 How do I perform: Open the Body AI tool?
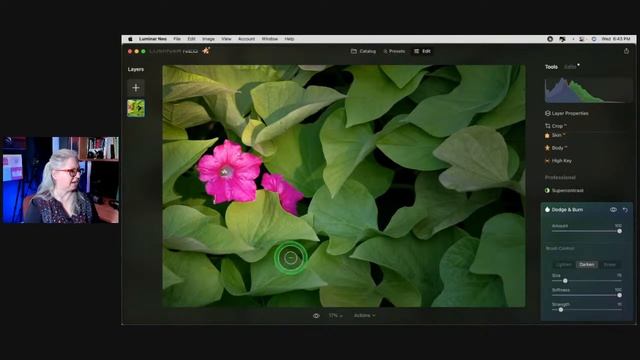coord(556,148)
